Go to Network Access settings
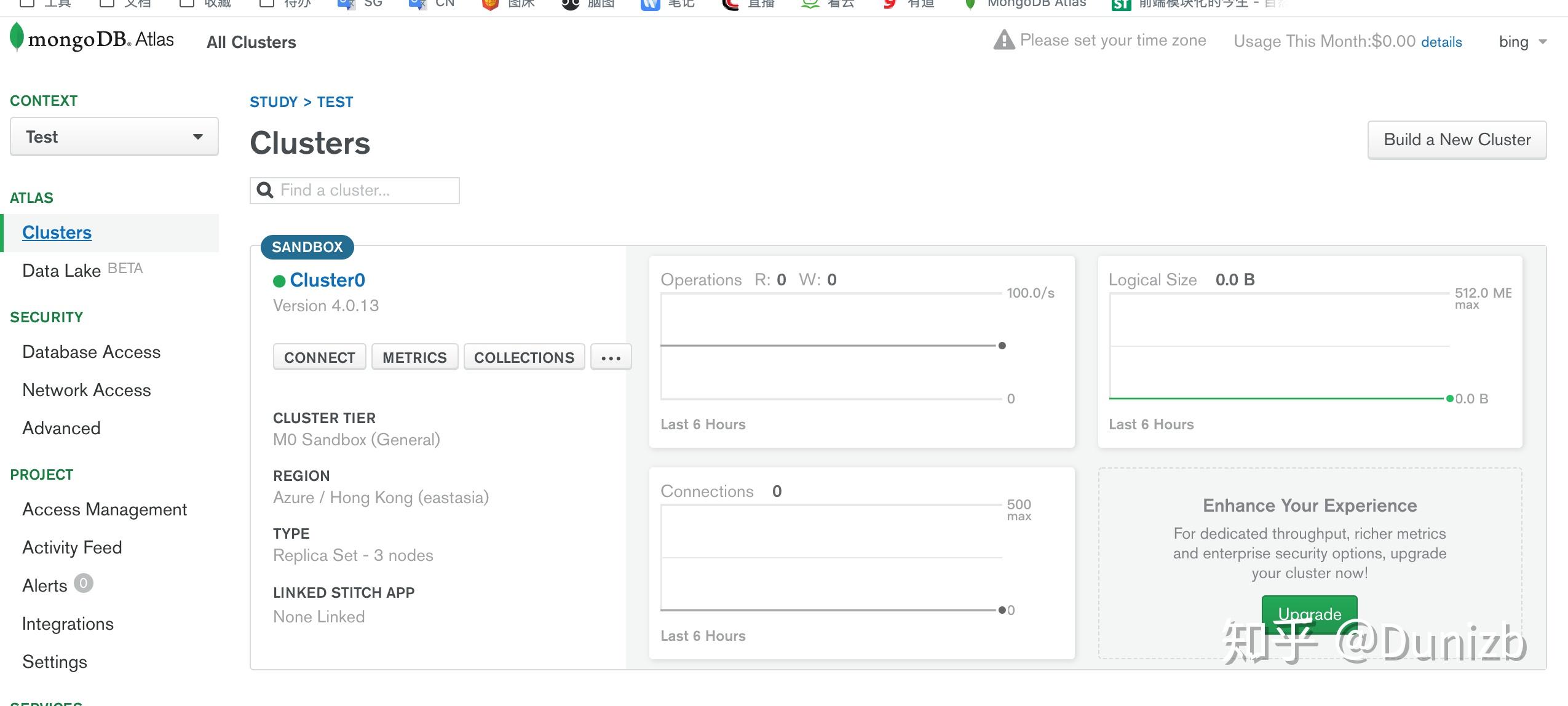 [x=86, y=390]
